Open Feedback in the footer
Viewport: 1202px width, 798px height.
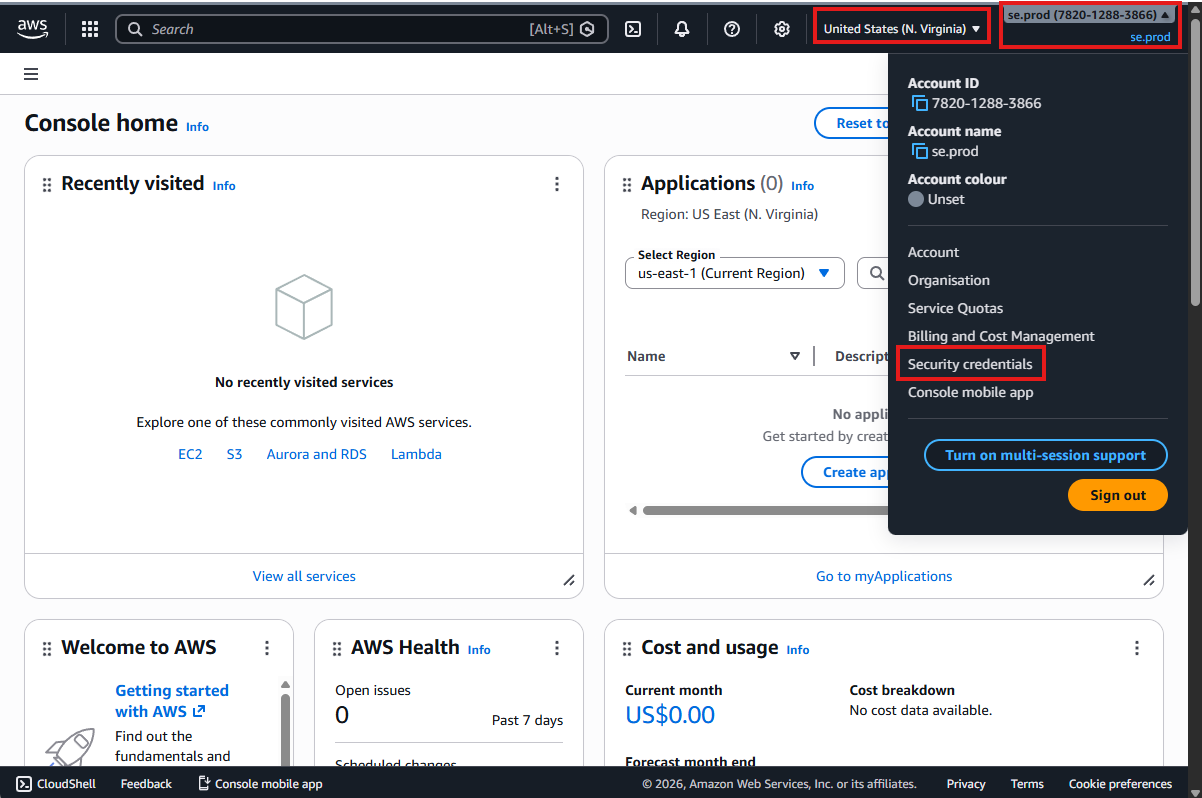coord(146,784)
